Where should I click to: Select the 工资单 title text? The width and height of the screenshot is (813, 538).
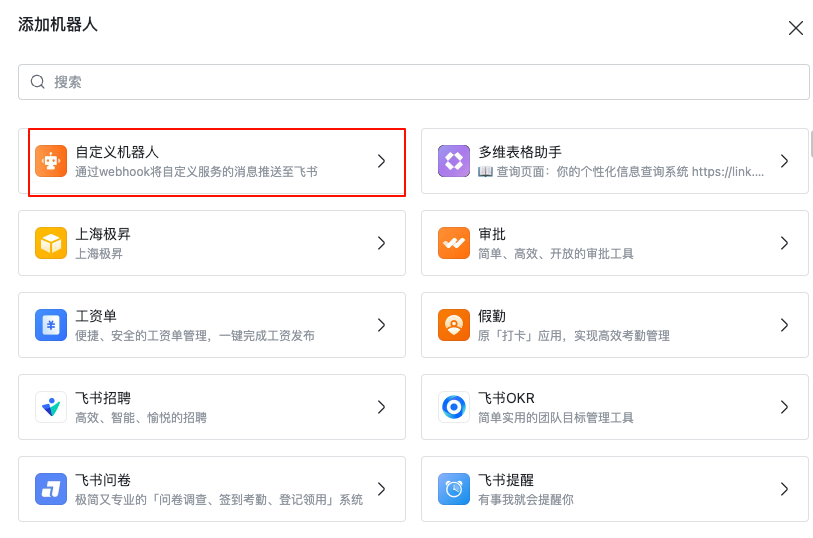96,316
